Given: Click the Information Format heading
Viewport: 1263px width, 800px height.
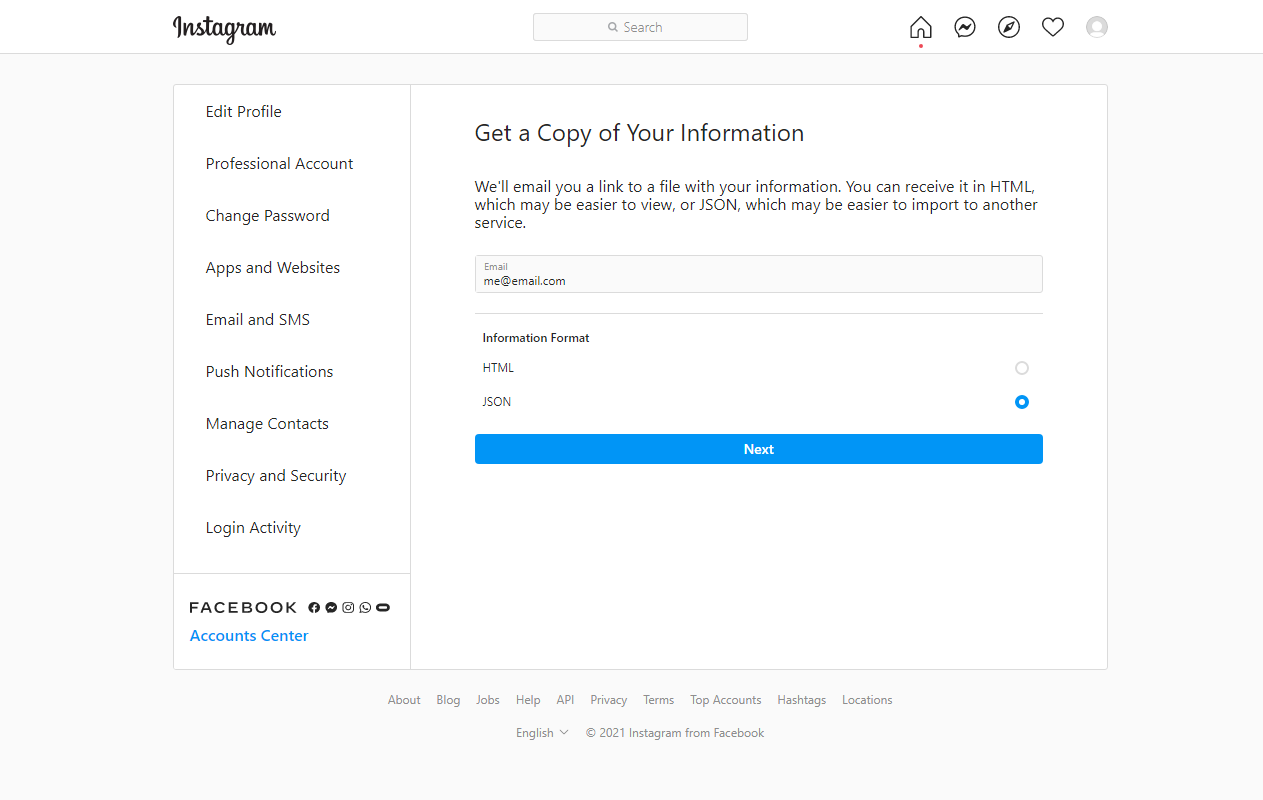Looking at the screenshot, I should 536,338.
